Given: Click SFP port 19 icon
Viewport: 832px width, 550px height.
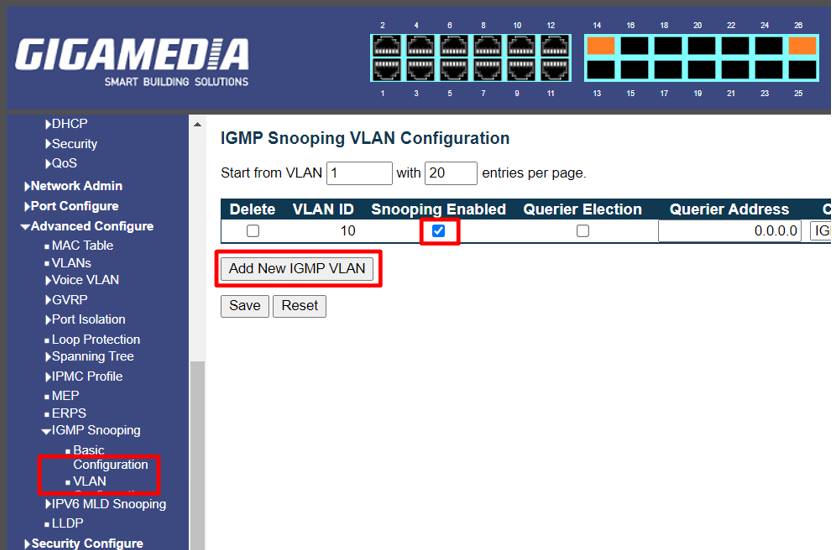Looking at the screenshot, I should (x=701, y=70).
